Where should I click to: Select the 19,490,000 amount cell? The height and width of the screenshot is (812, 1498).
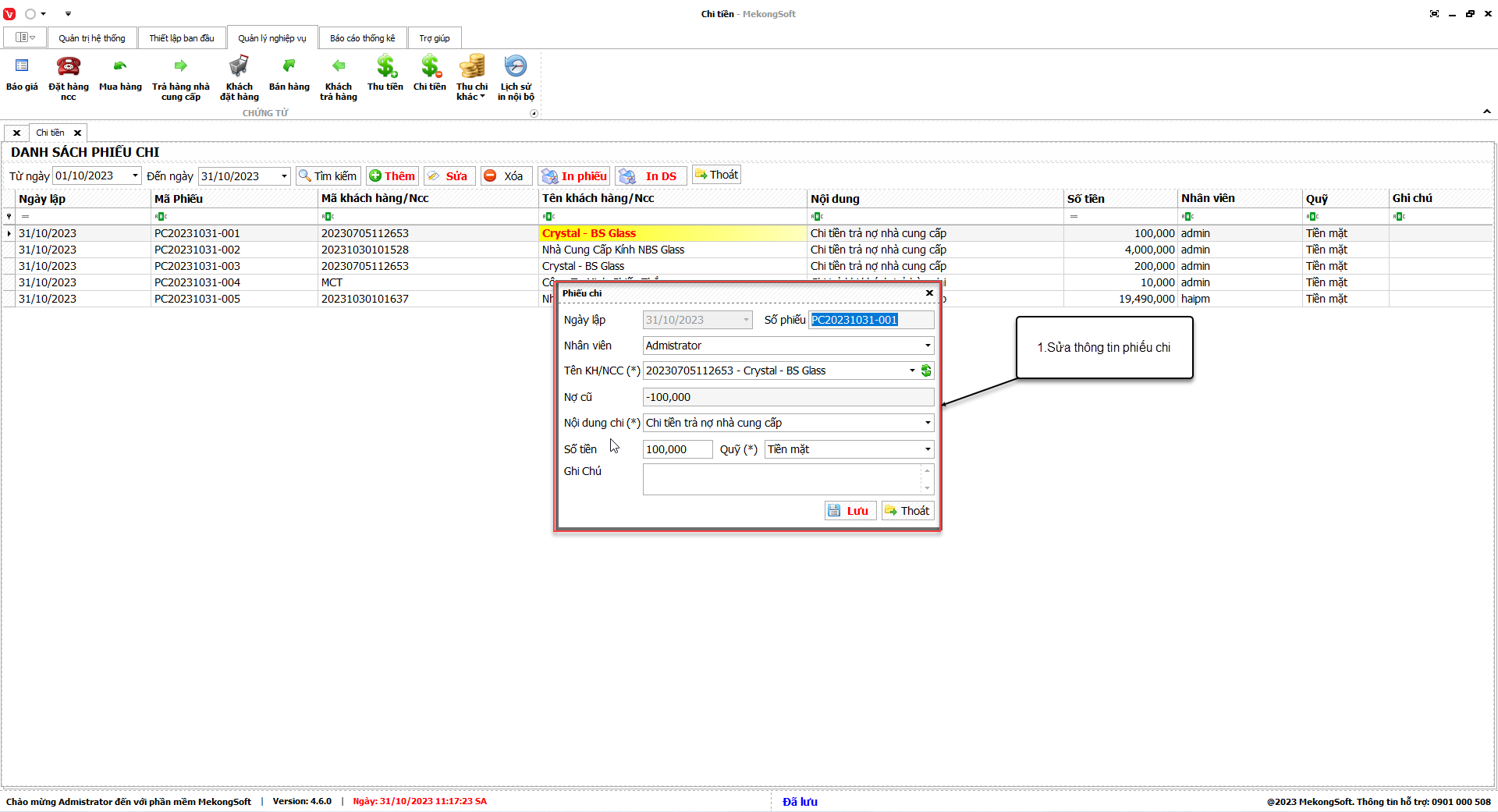pos(1121,299)
